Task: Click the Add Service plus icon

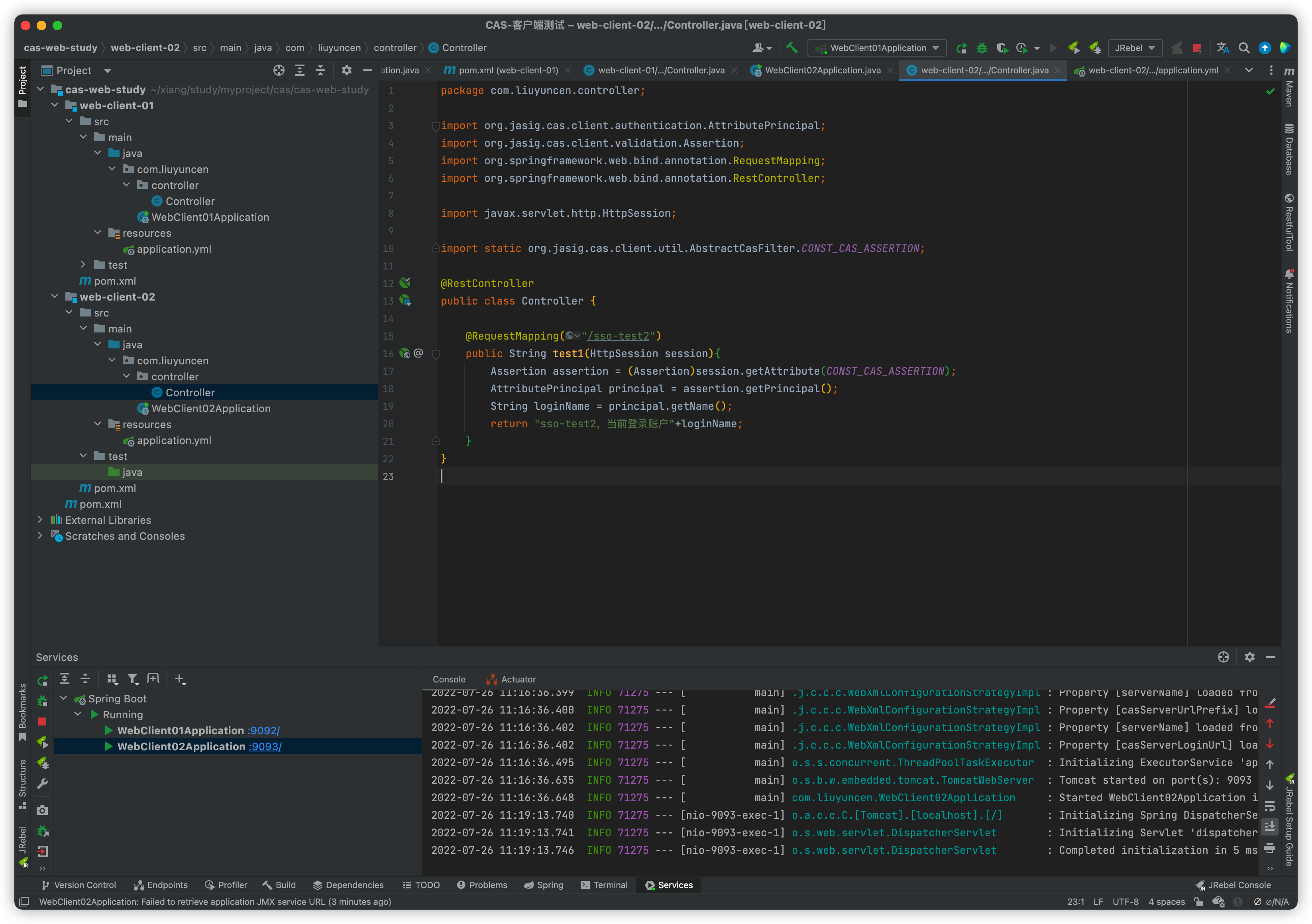Action: click(x=180, y=679)
